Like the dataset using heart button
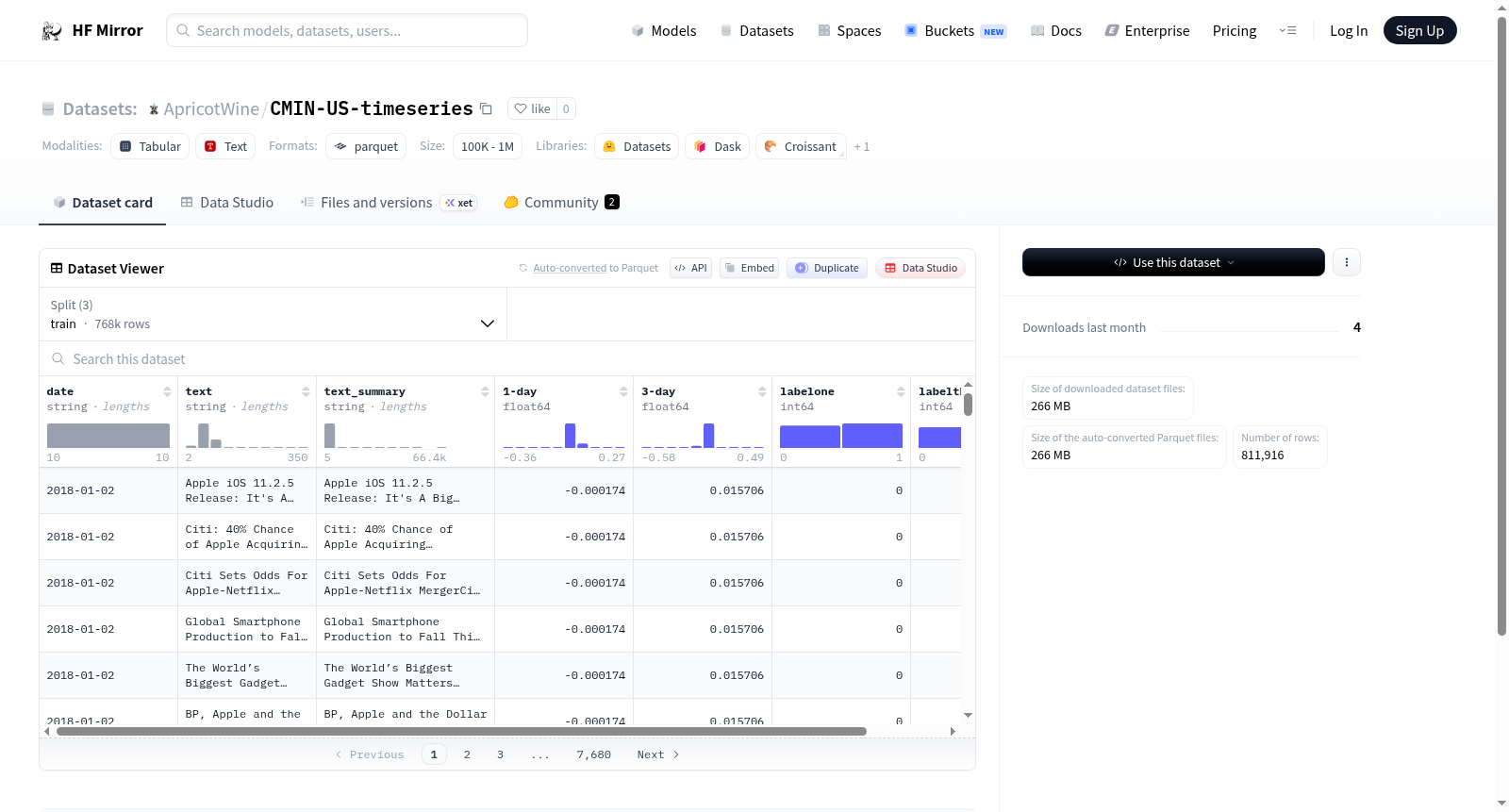 [x=532, y=108]
